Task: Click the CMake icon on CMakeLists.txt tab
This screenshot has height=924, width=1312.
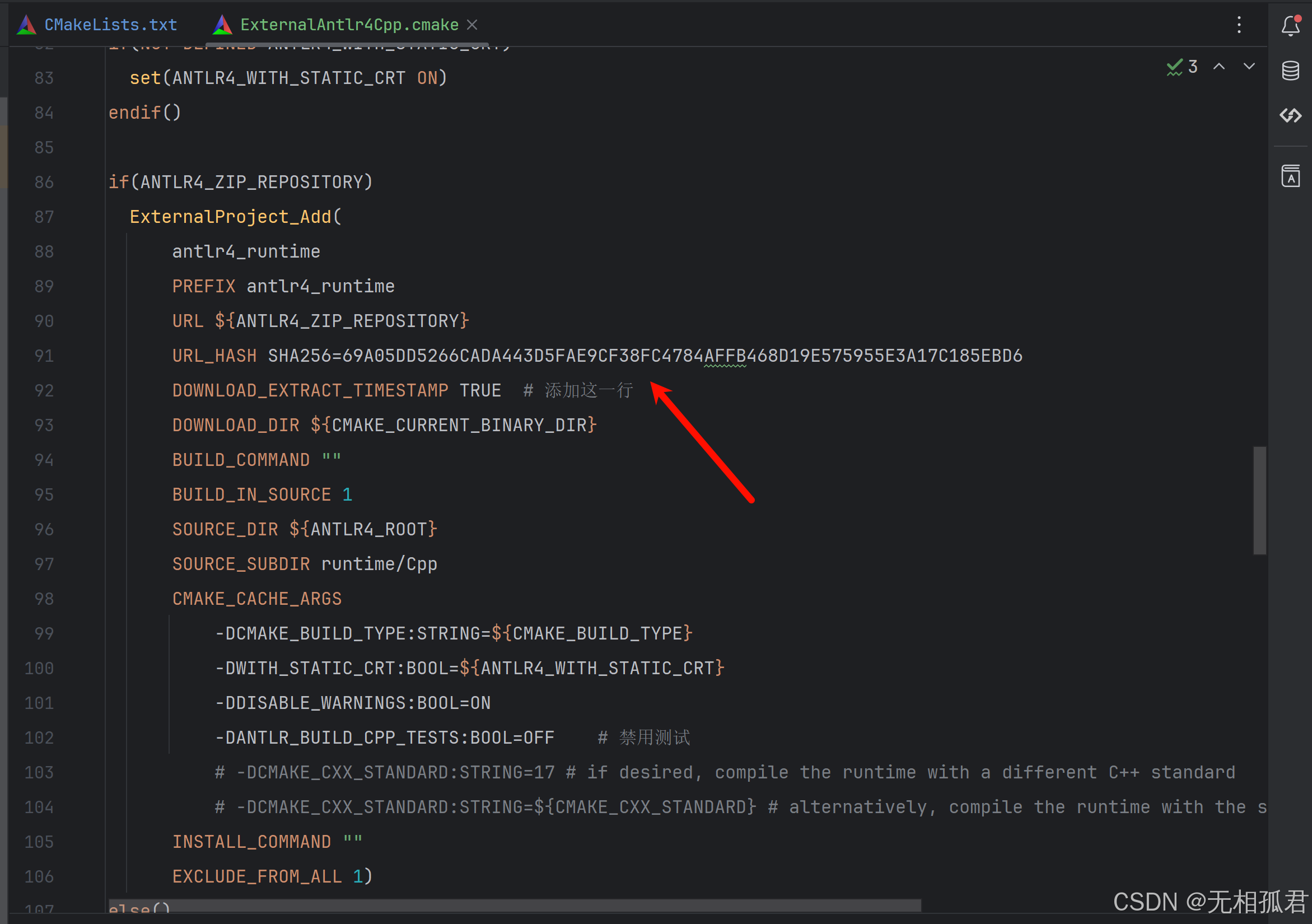Action: pos(26,24)
